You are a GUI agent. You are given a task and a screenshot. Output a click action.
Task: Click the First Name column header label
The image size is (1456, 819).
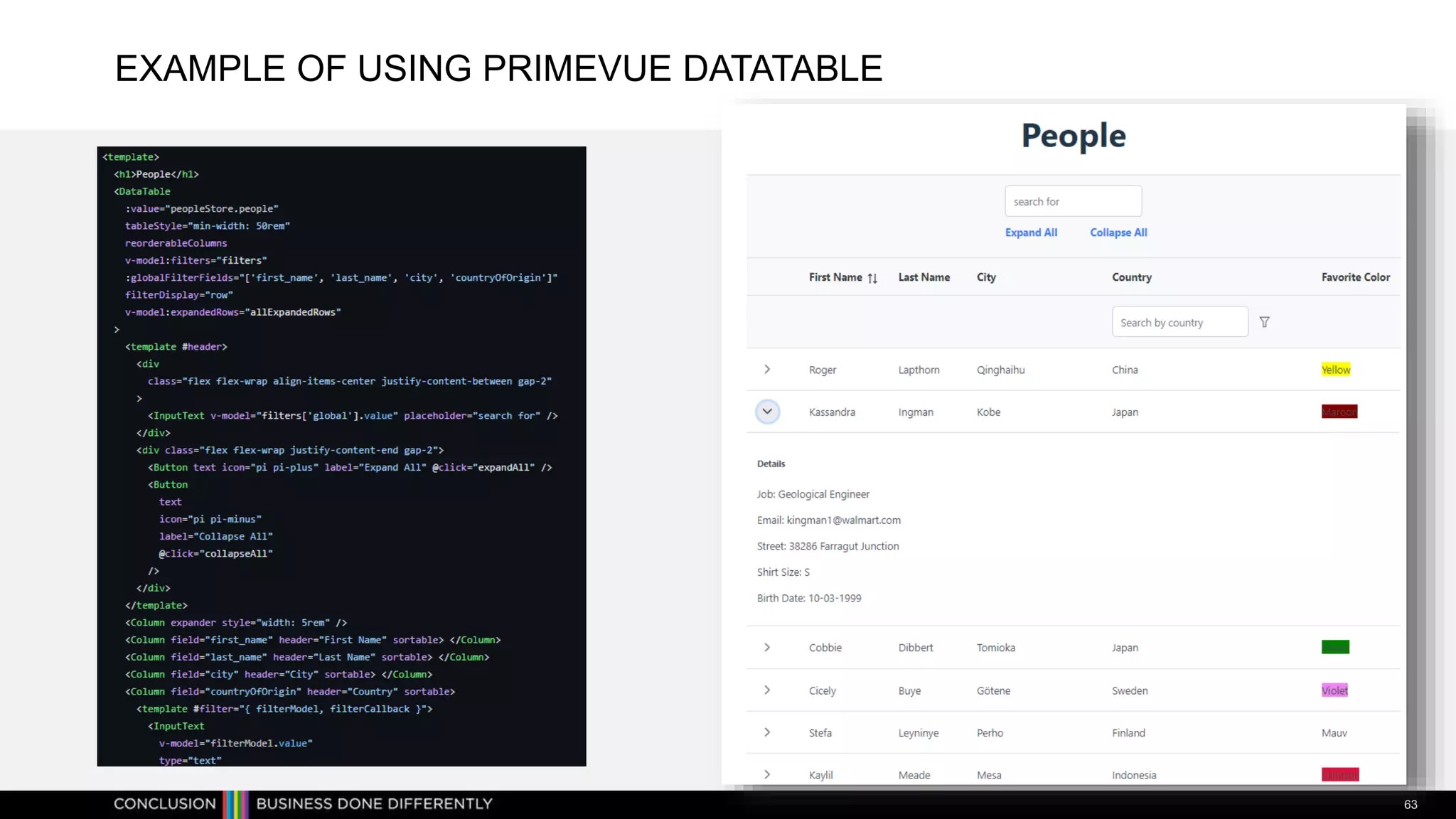click(x=835, y=277)
